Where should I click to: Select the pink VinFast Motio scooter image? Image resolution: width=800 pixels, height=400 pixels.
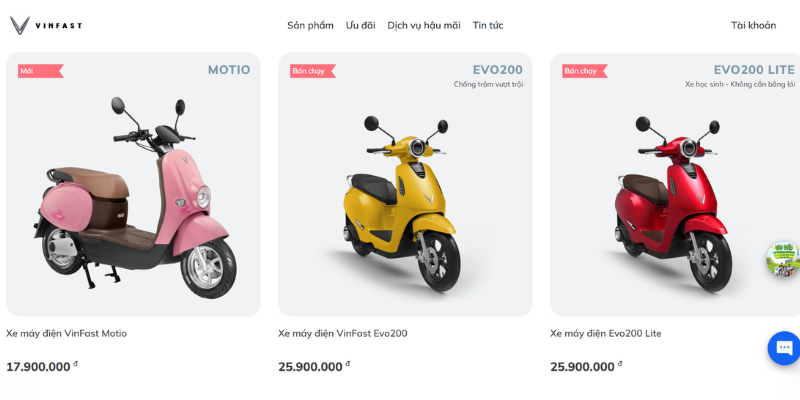pos(134,195)
